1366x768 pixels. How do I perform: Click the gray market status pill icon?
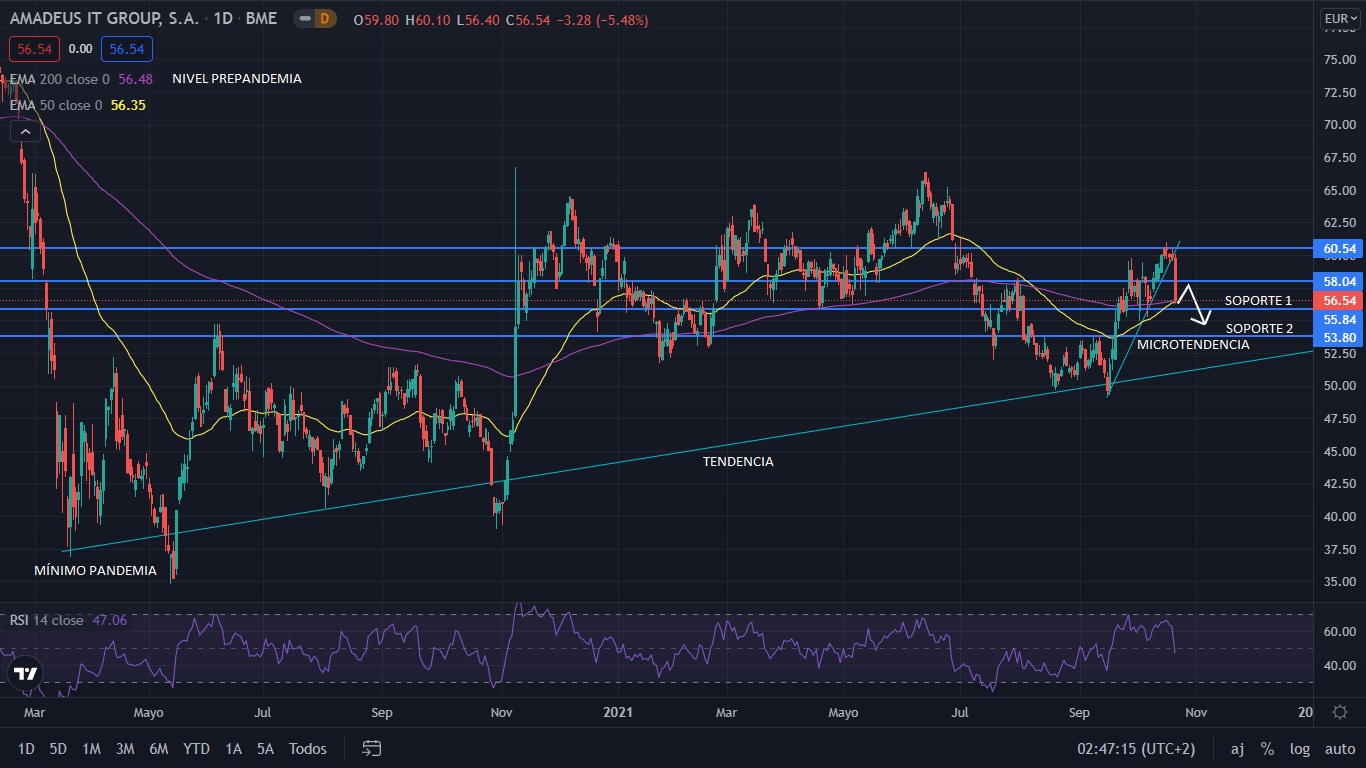pos(304,19)
